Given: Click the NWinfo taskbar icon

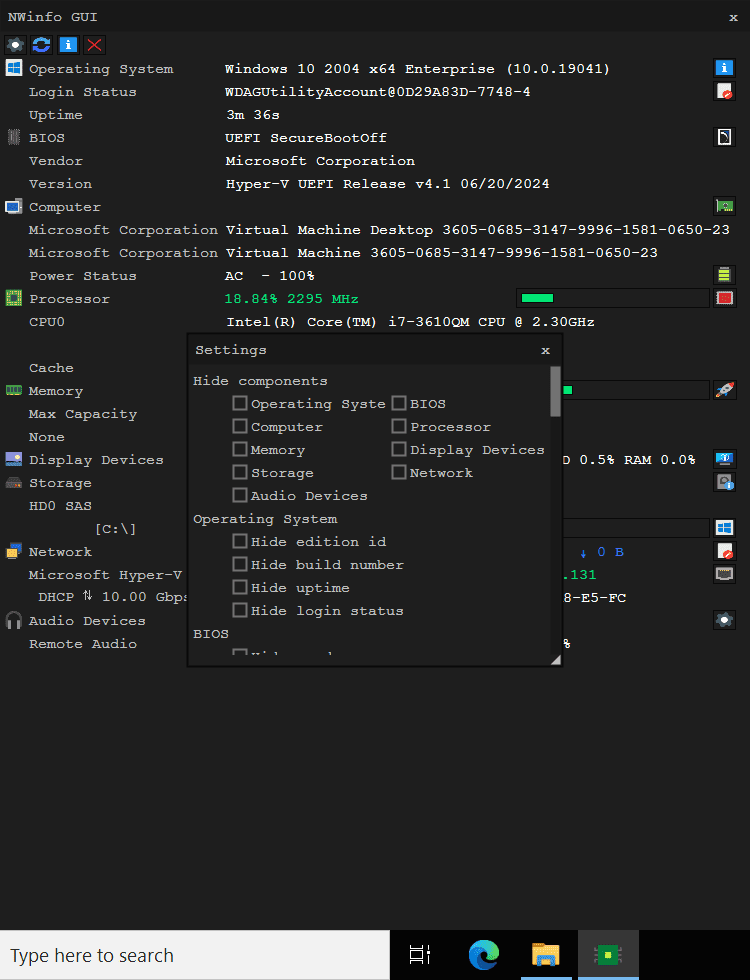Looking at the screenshot, I should click(x=608, y=955).
